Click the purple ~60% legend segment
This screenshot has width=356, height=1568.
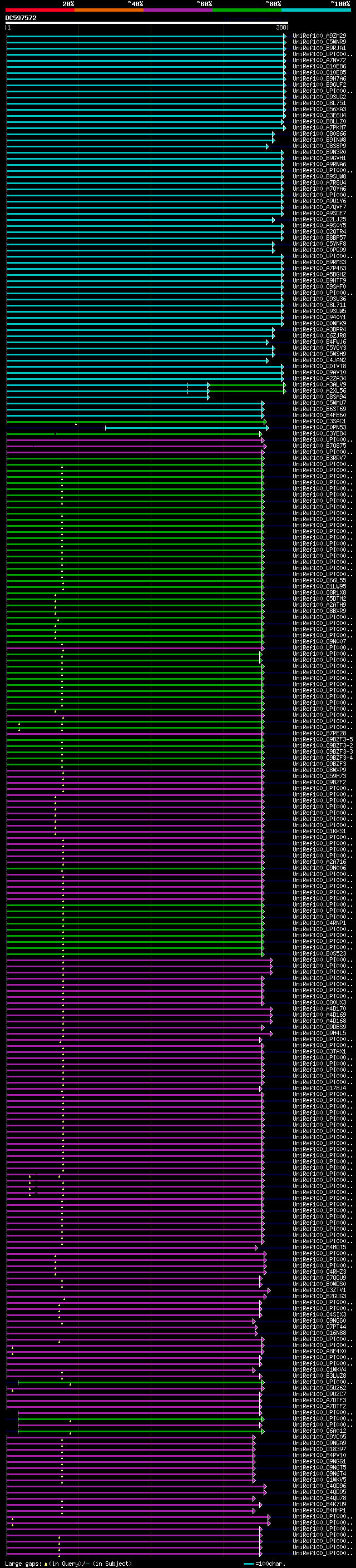pyautogui.click(x=177, y=10)
